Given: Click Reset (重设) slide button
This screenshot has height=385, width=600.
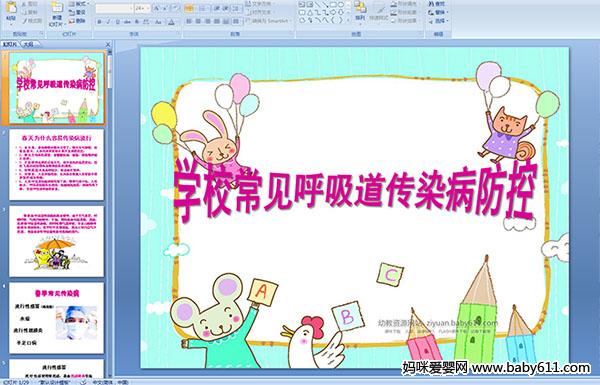Looking at the screenshot, I should 78,12.
